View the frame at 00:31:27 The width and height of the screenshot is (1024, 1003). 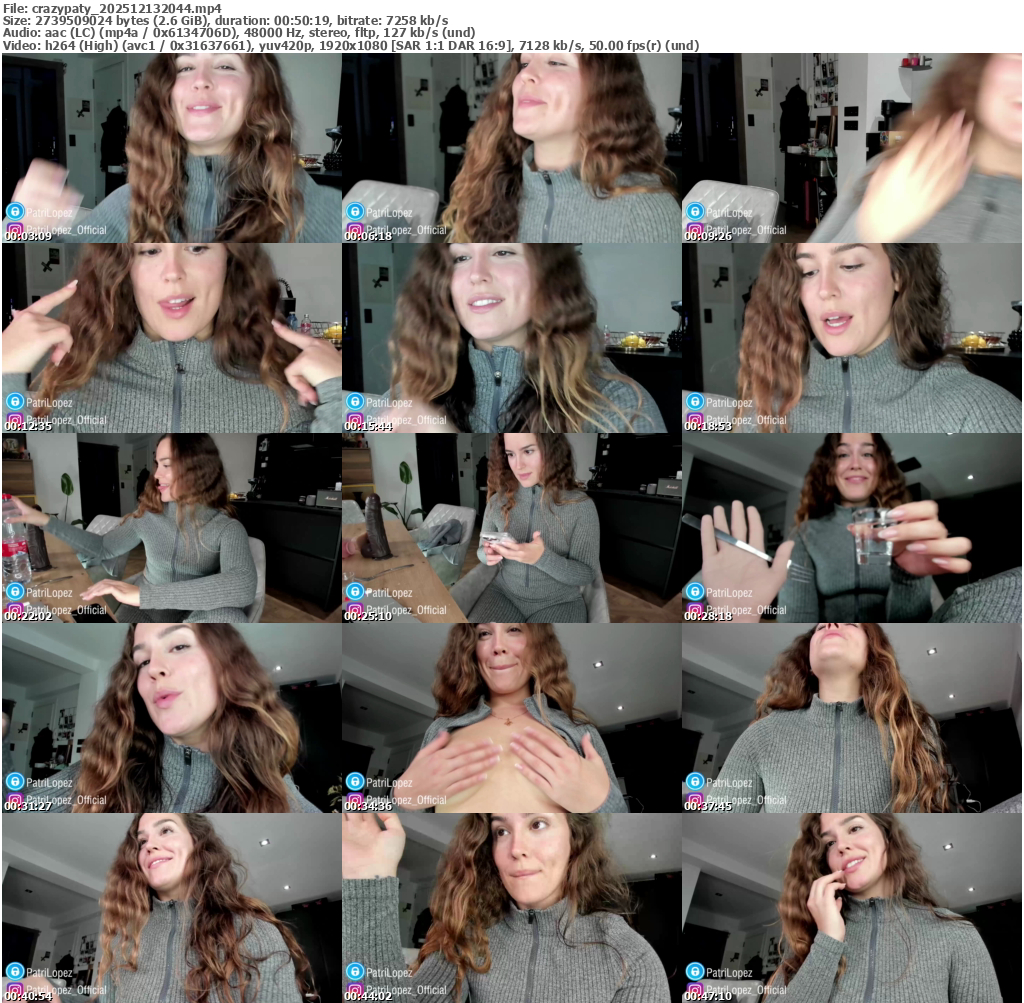pos(172,718)
